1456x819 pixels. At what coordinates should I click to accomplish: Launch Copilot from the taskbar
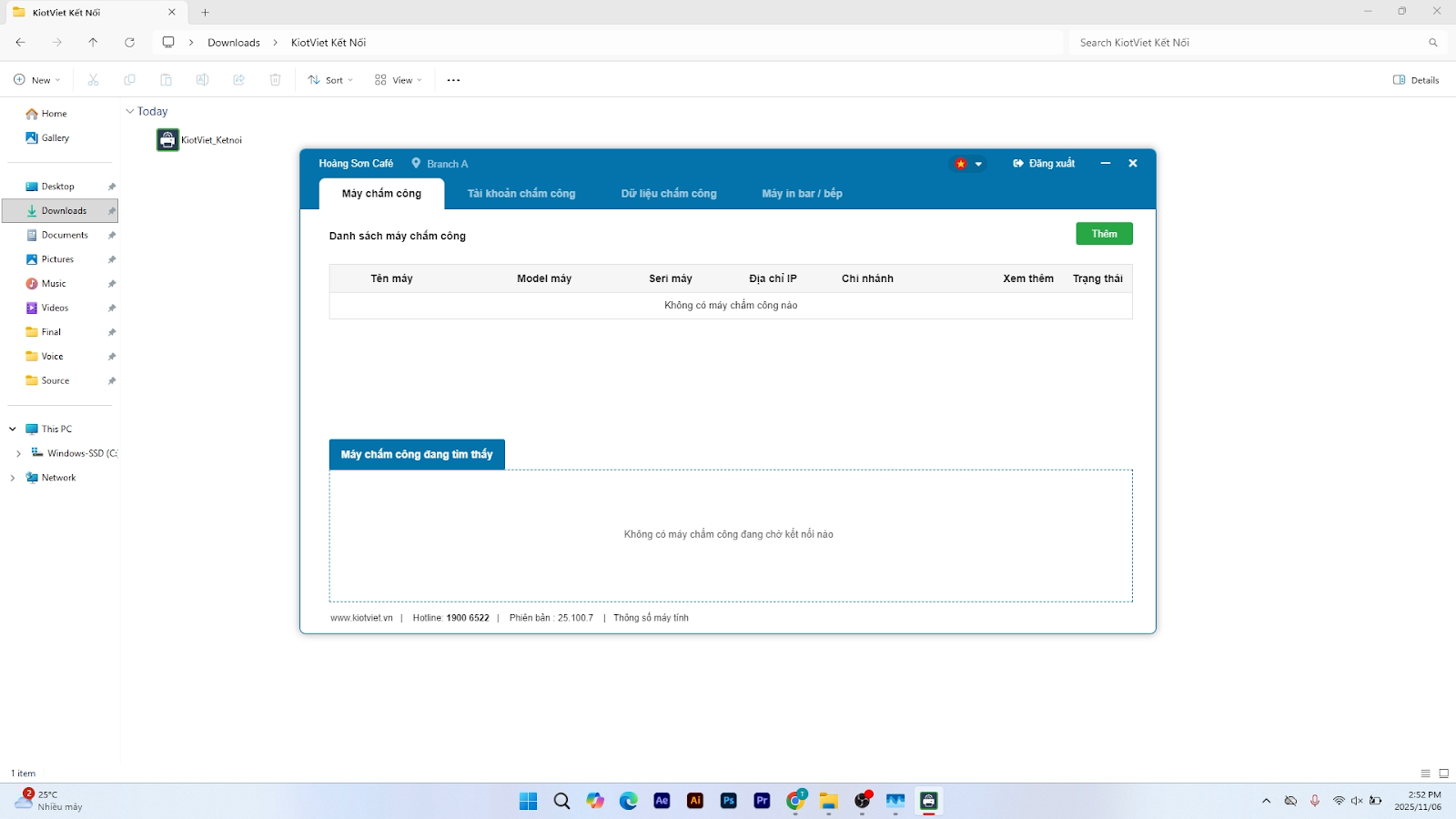tap(595, 801)
